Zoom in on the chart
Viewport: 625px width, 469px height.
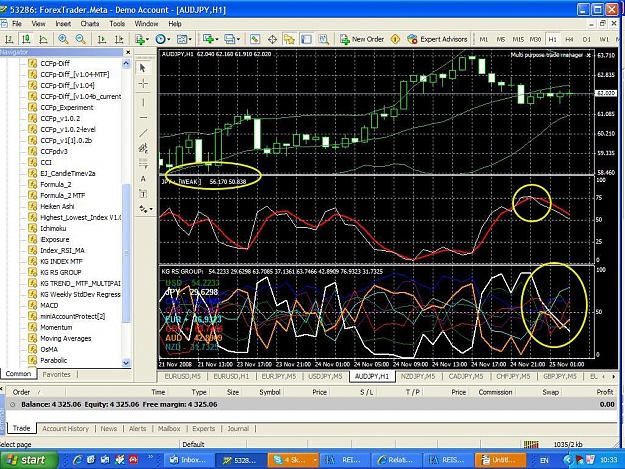(x=63, y=39)
